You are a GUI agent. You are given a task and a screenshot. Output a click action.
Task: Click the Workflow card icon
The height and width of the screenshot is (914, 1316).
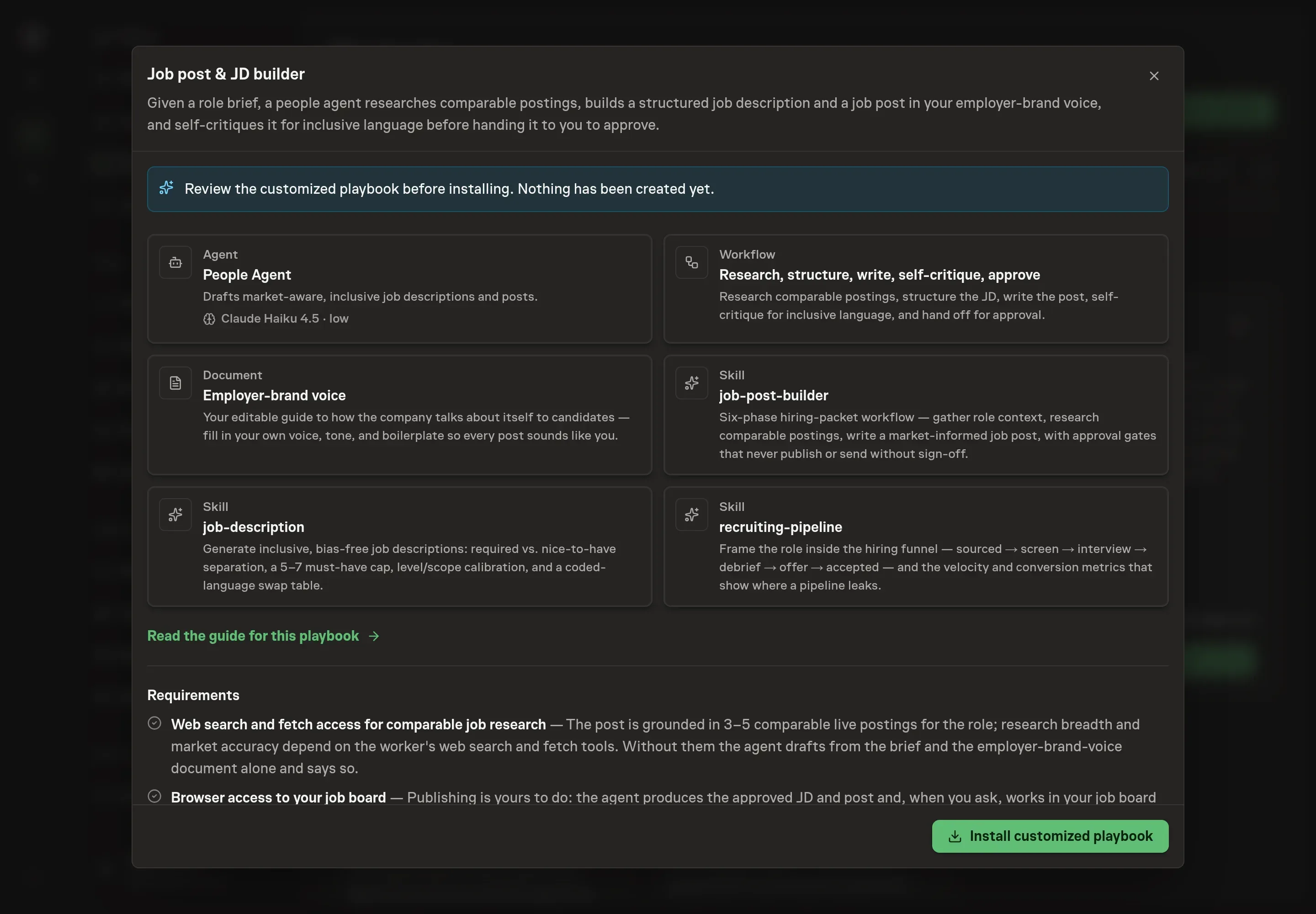691,262
